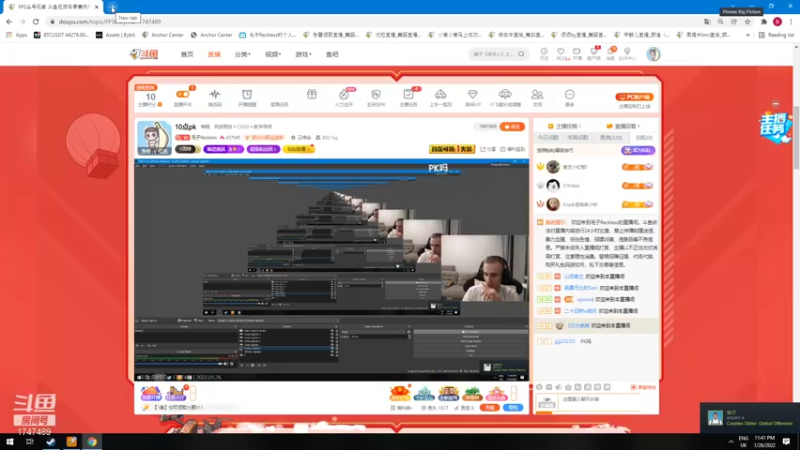Open the followed heart icon in header
Image resolution: width=800 pixels, height=450 pixels.
(561, 53)
